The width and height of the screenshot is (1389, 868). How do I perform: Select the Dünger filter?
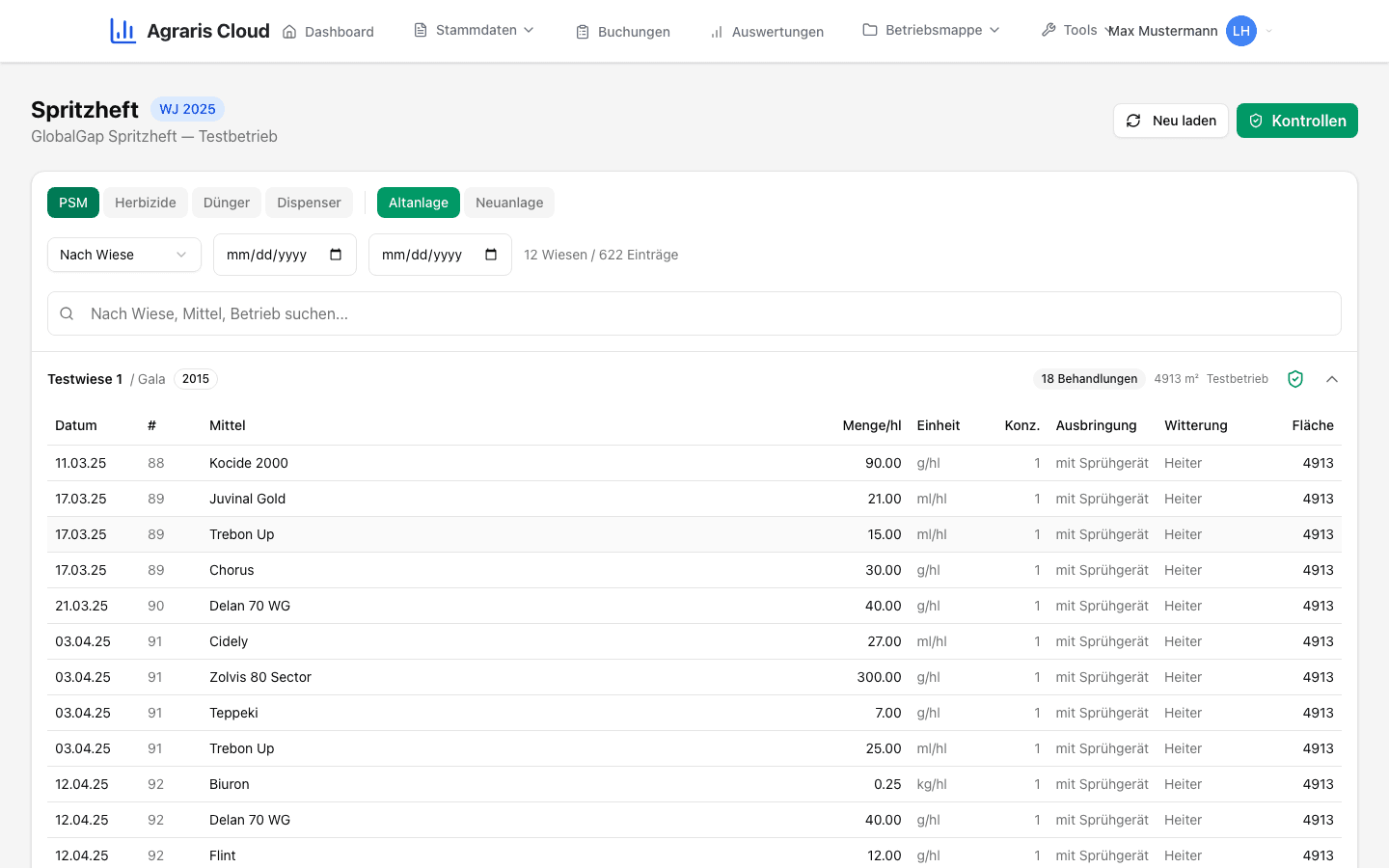point(227,203)
